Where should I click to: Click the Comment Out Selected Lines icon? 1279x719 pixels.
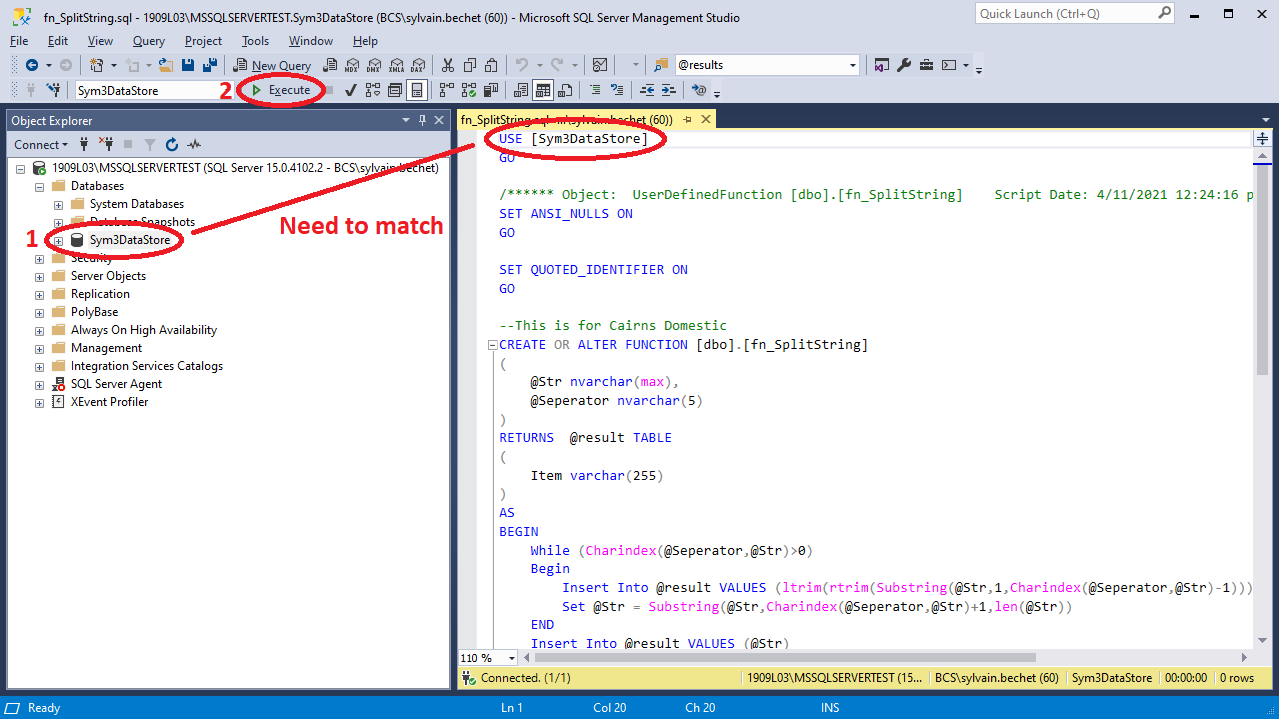[595, 90]
